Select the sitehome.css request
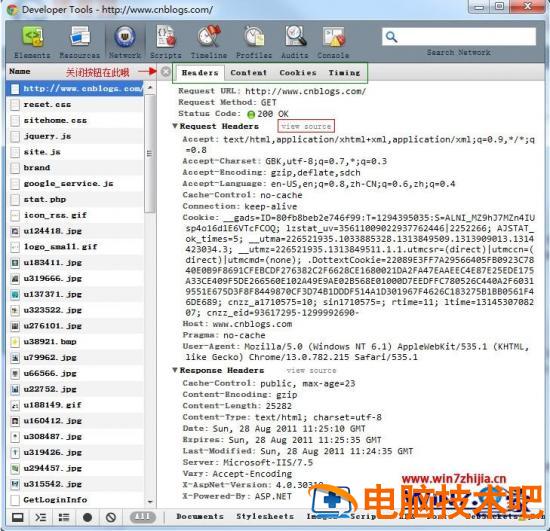The image size is (550, 531). click(x=75, y=120)
